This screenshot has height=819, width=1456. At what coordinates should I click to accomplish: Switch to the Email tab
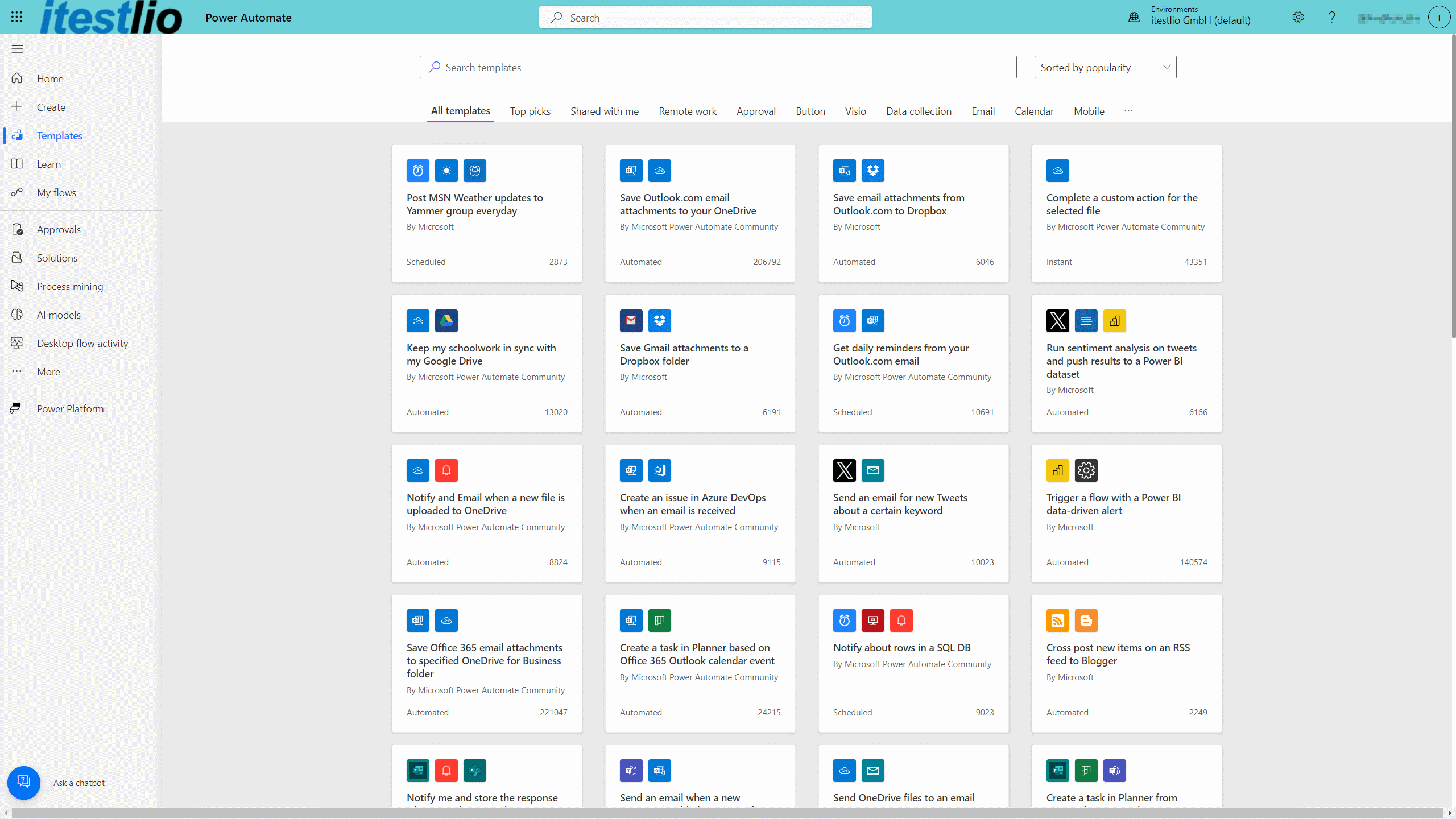click(x=983, y=111)
